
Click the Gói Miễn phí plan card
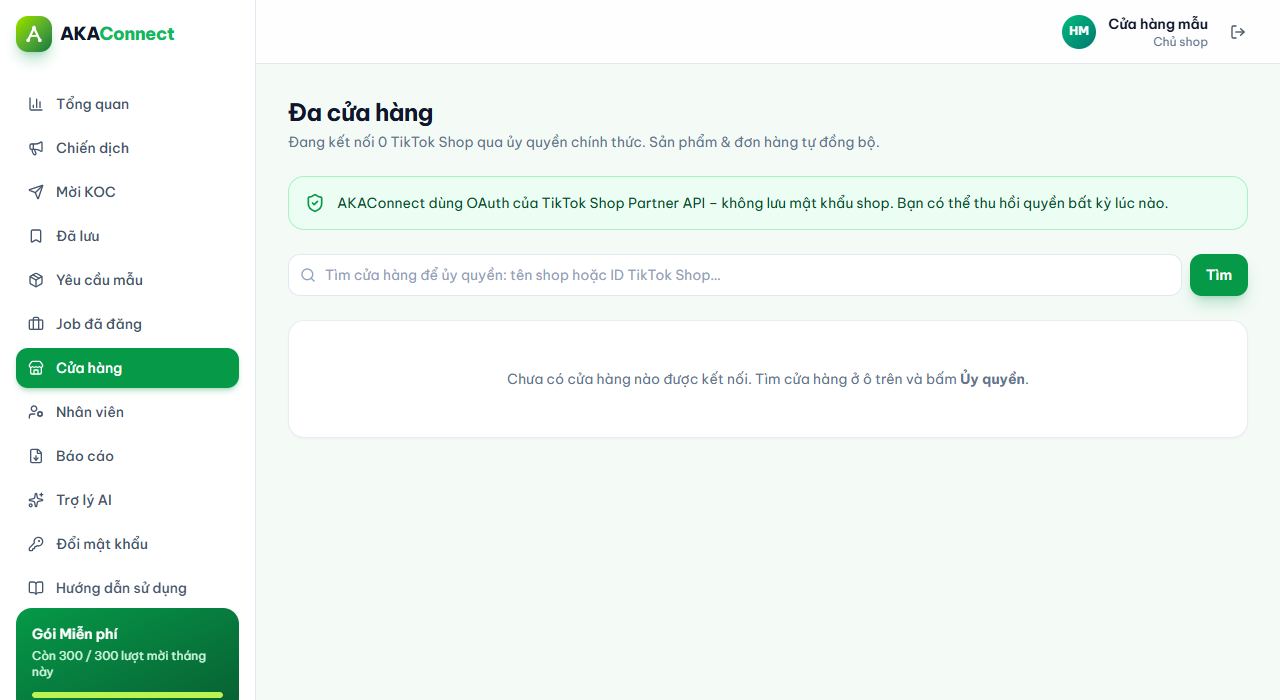click(x=127, y=654)
